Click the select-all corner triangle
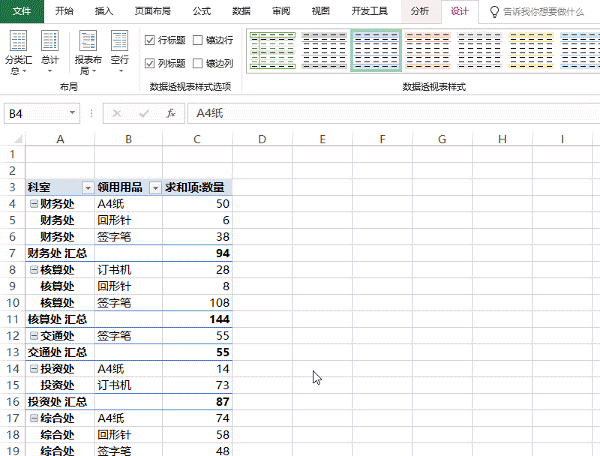600x456 pixels. [x=18, y=139]
